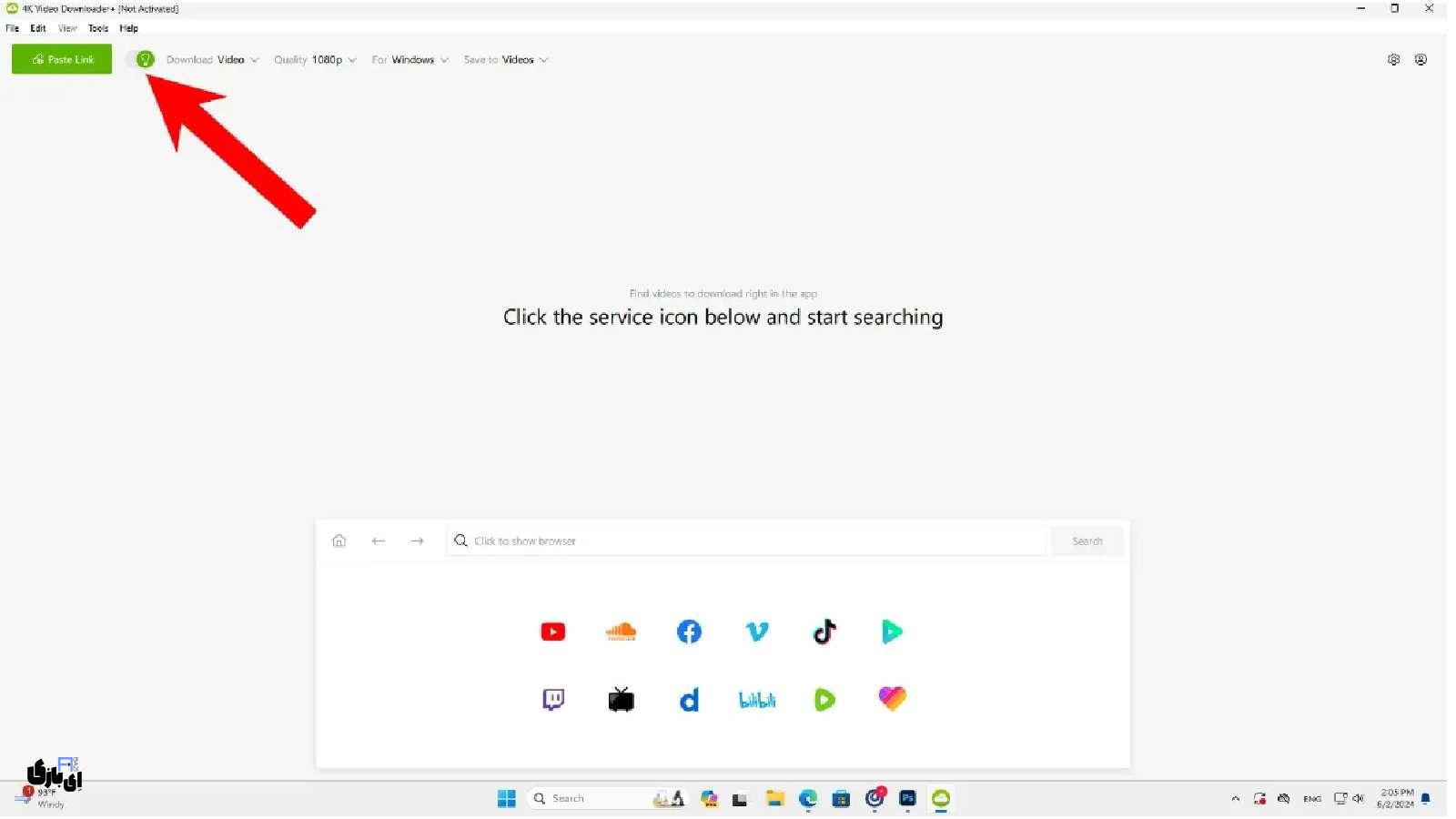
Task: Open the Tools menu
Action: tap(98, 28)
